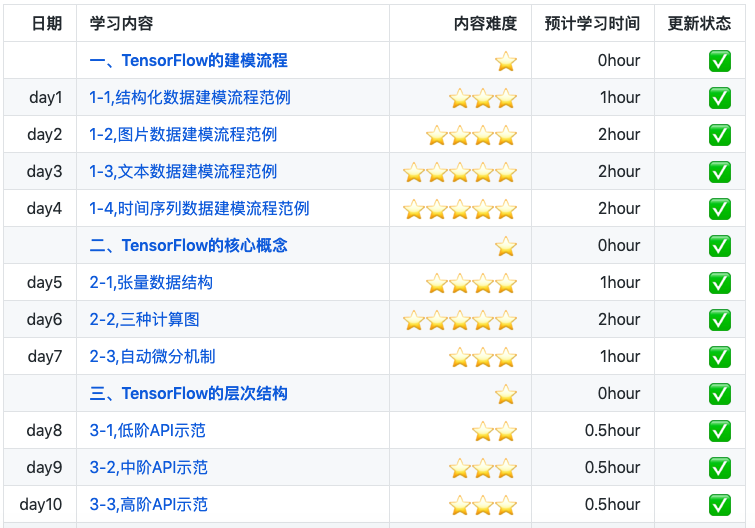Image resolution: width=755 pixels, height=528 pixels.
Task: Open link 三、TensorFlow的层次结构
Action: [188, 394]
